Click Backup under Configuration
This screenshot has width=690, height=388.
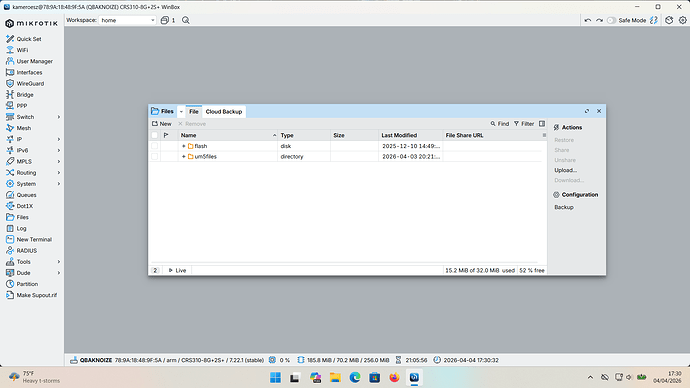pos(564,207)
